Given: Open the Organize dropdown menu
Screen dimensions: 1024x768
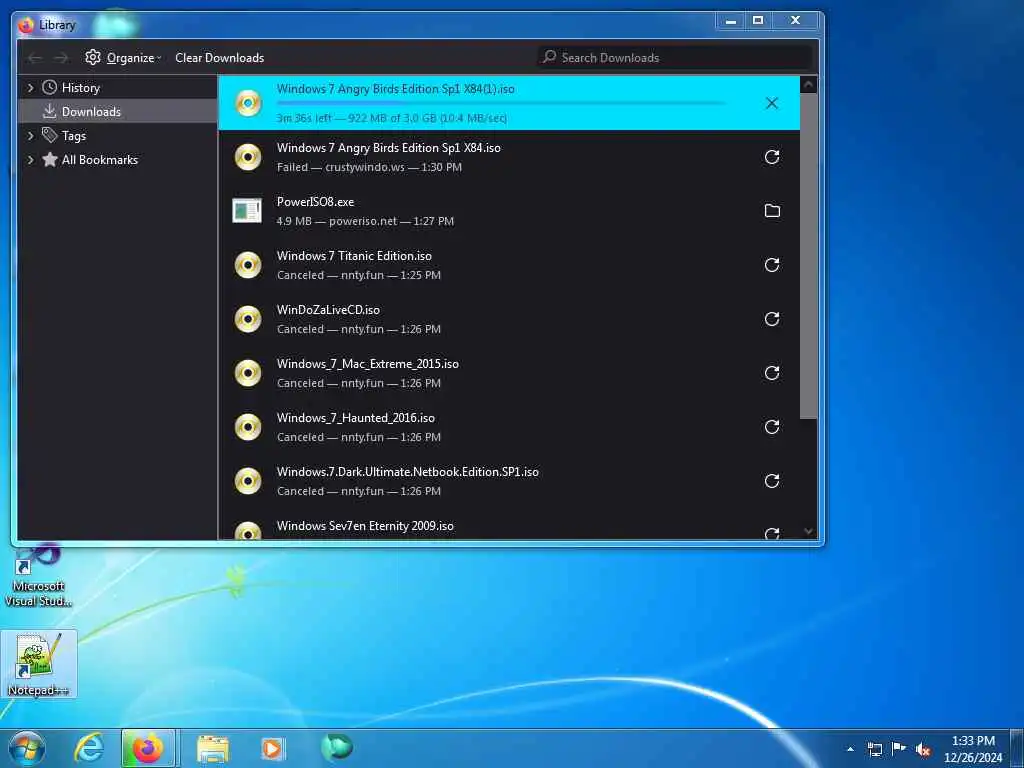Looking at the screenshot, I should (124, 57).
